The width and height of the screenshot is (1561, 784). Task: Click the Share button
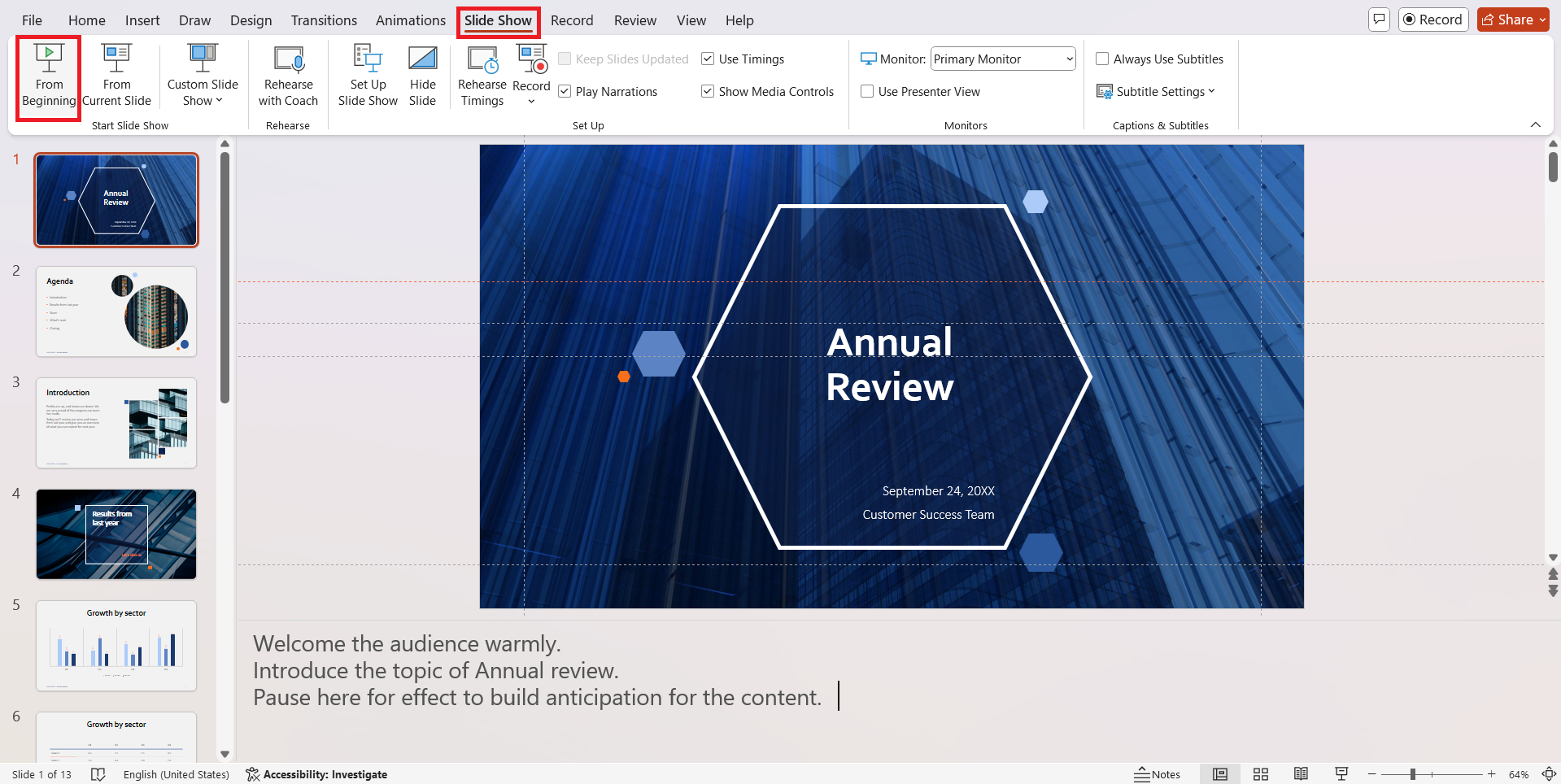[1513, 20]
